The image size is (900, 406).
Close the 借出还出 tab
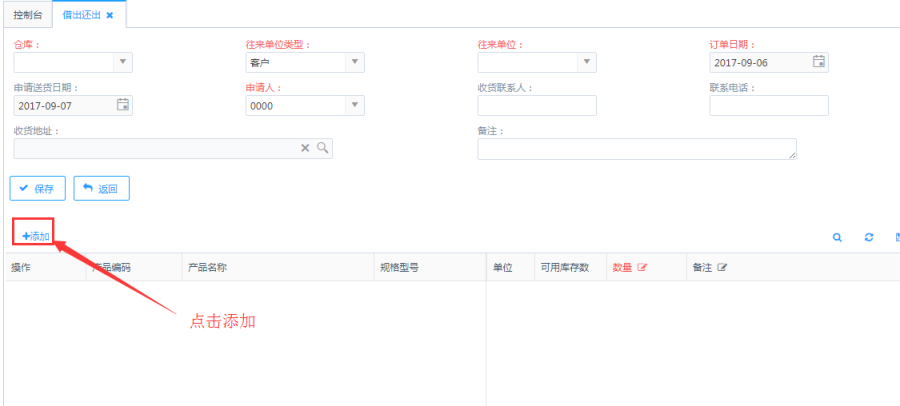click(x=110, y=16)
